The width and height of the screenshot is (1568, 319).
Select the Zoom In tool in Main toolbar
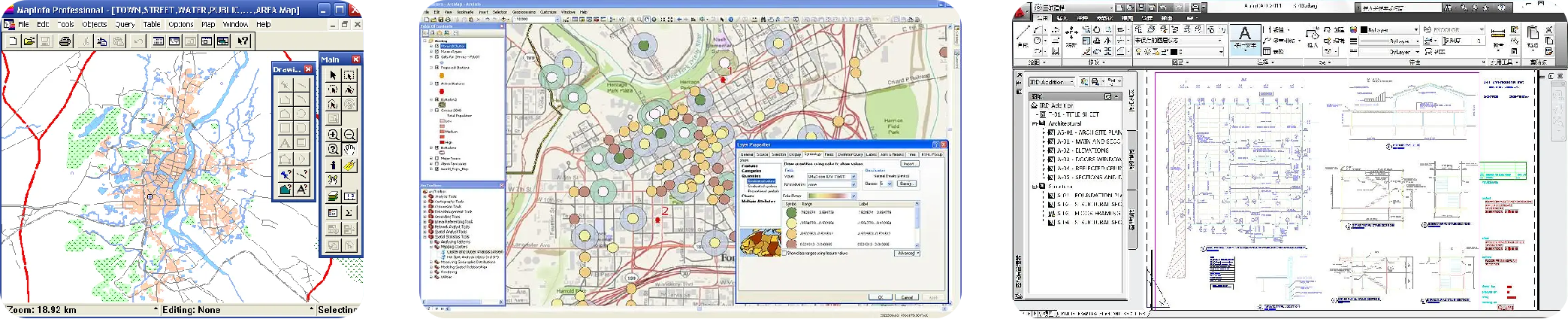coord(333,135)
